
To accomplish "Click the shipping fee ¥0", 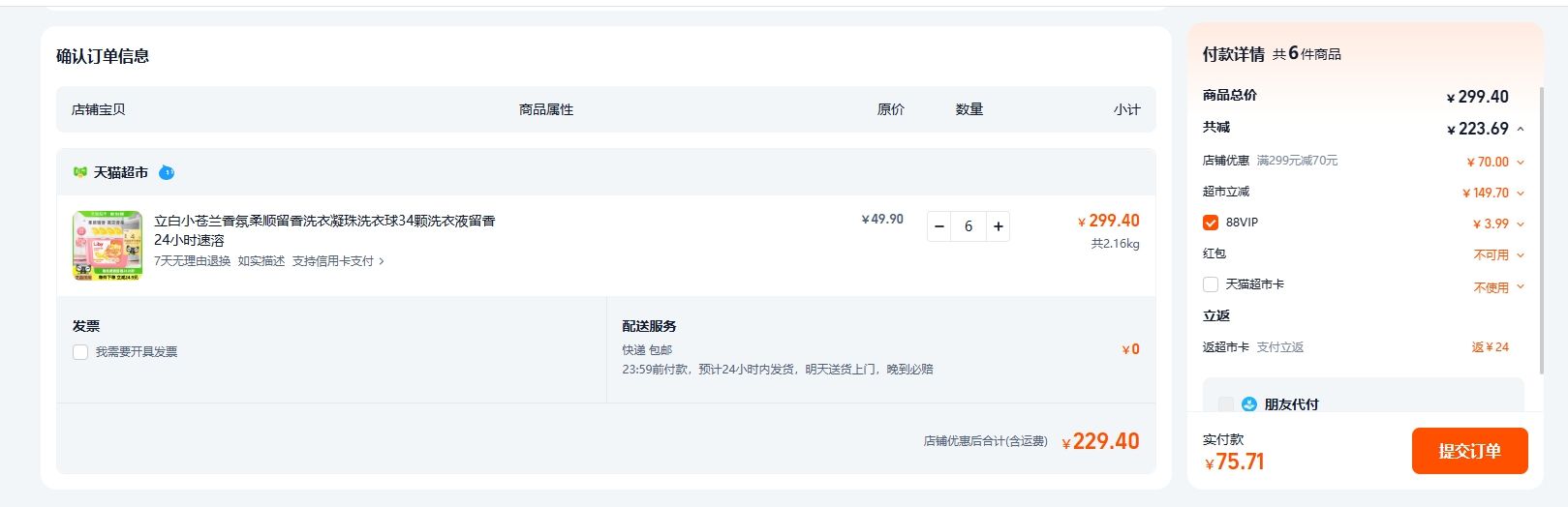I will [1131, 349].
